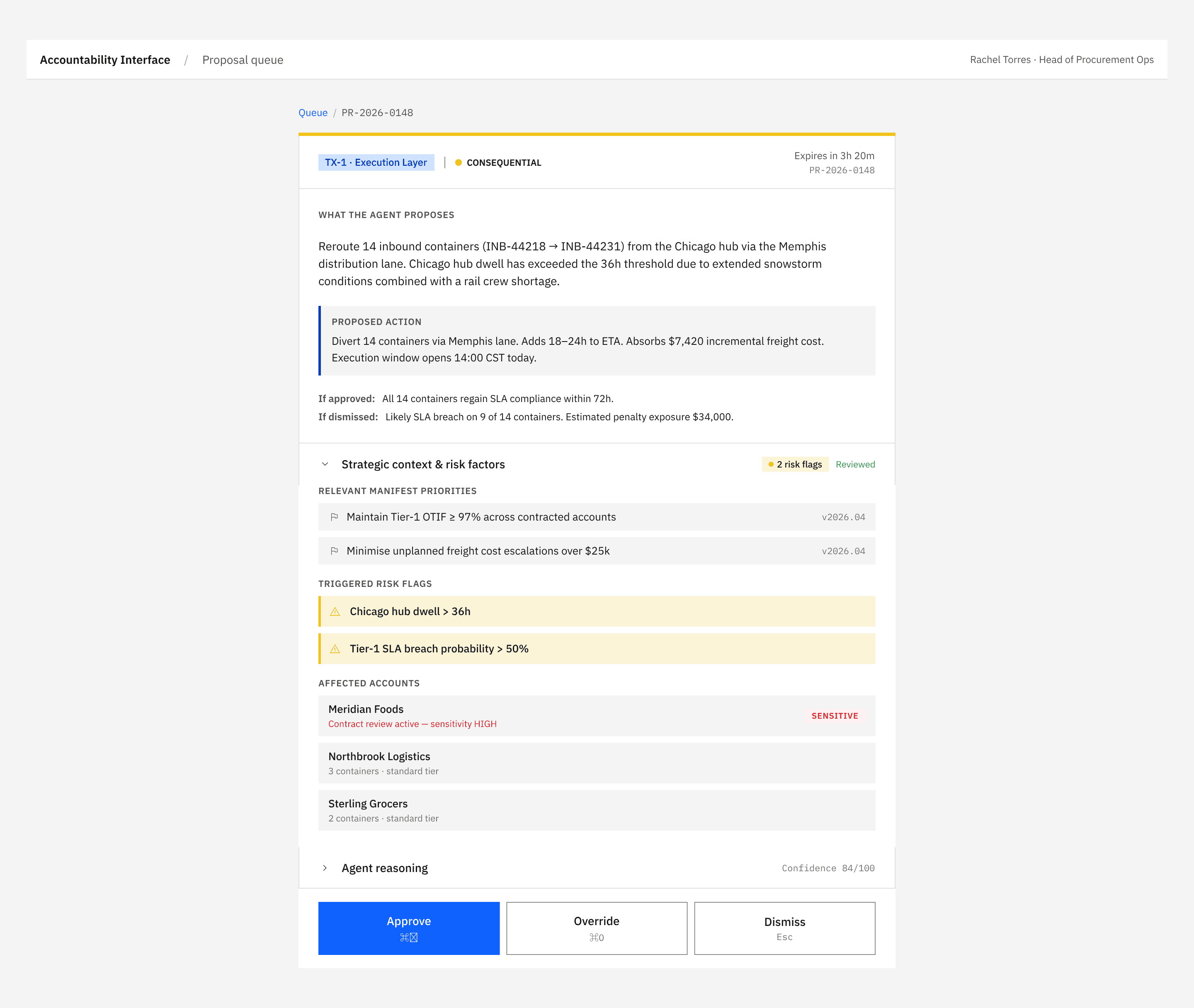Override the agent's proposal
The height and width of the screenshot is (1008, 1194).
click(x=597, y=928)
